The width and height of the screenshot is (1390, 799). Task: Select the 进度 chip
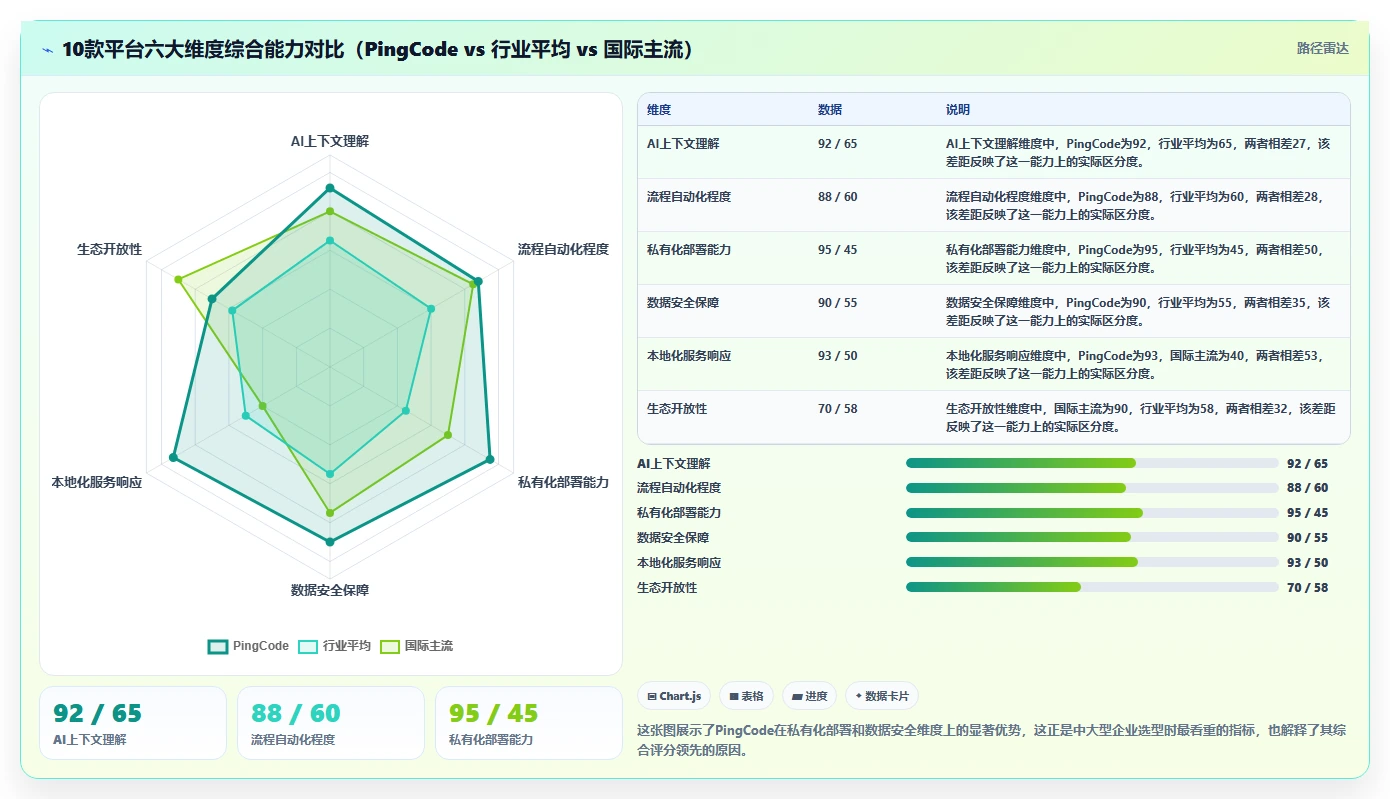(809, 696)
